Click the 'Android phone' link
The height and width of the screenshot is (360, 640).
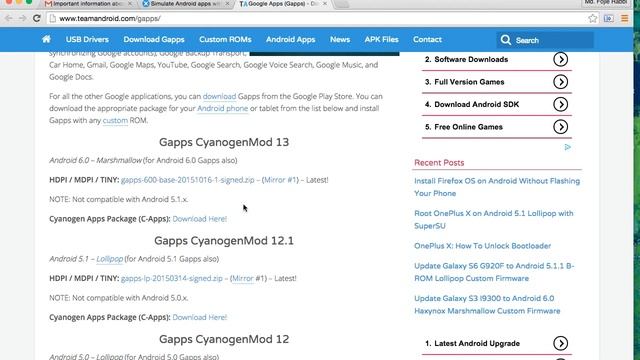(222, 108)
